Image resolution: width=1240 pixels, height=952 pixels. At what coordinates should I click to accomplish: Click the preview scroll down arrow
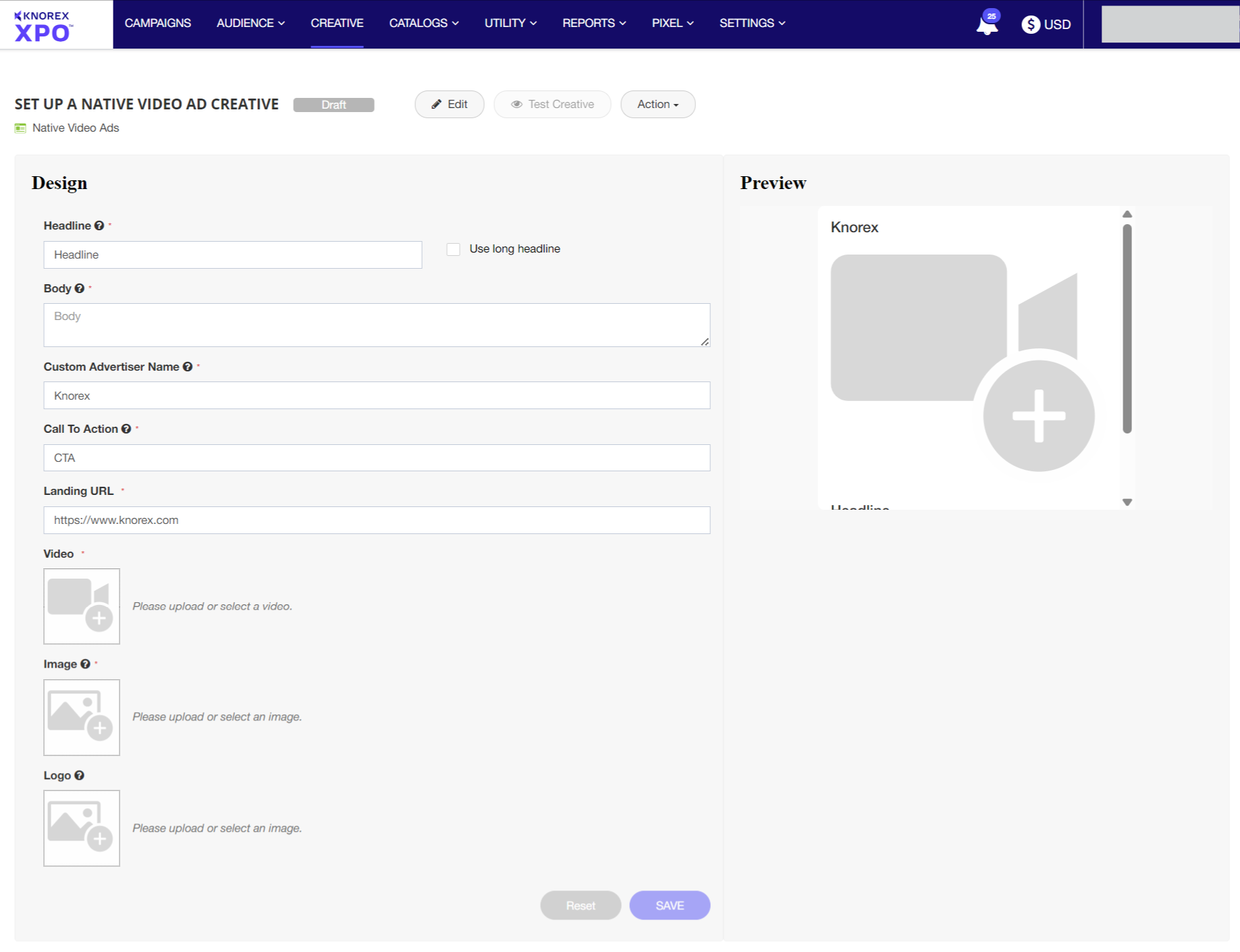[1127, 502]
